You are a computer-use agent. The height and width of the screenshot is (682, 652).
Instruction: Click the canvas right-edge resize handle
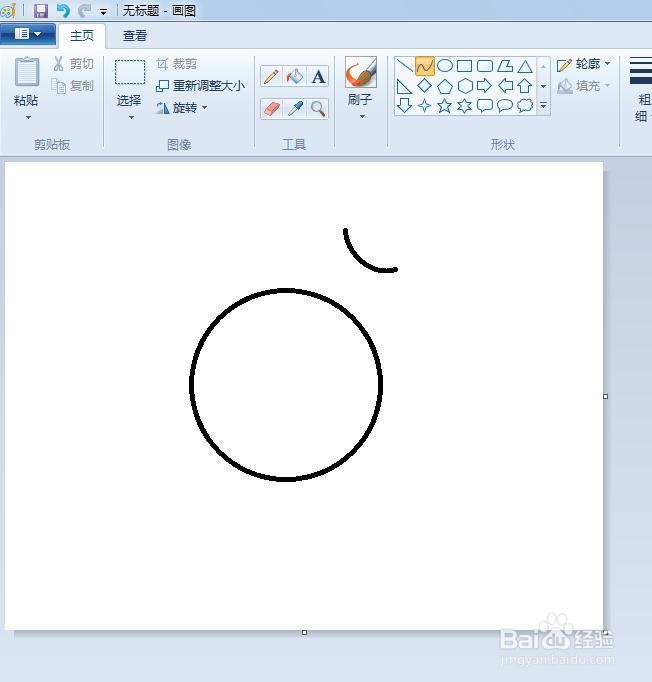point(605,396)
